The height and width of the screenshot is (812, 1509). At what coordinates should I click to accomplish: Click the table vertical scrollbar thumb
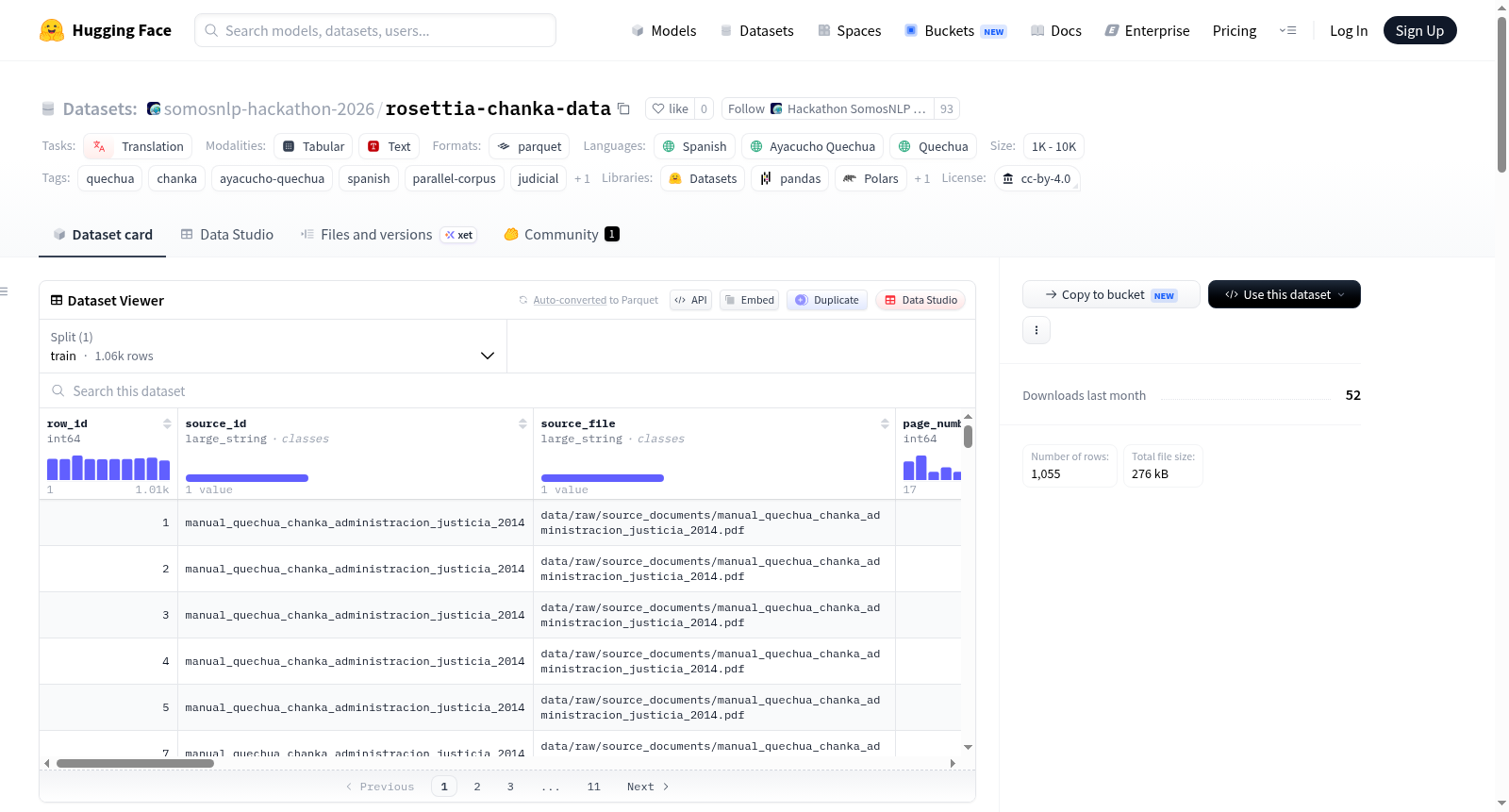coord(968,437)
